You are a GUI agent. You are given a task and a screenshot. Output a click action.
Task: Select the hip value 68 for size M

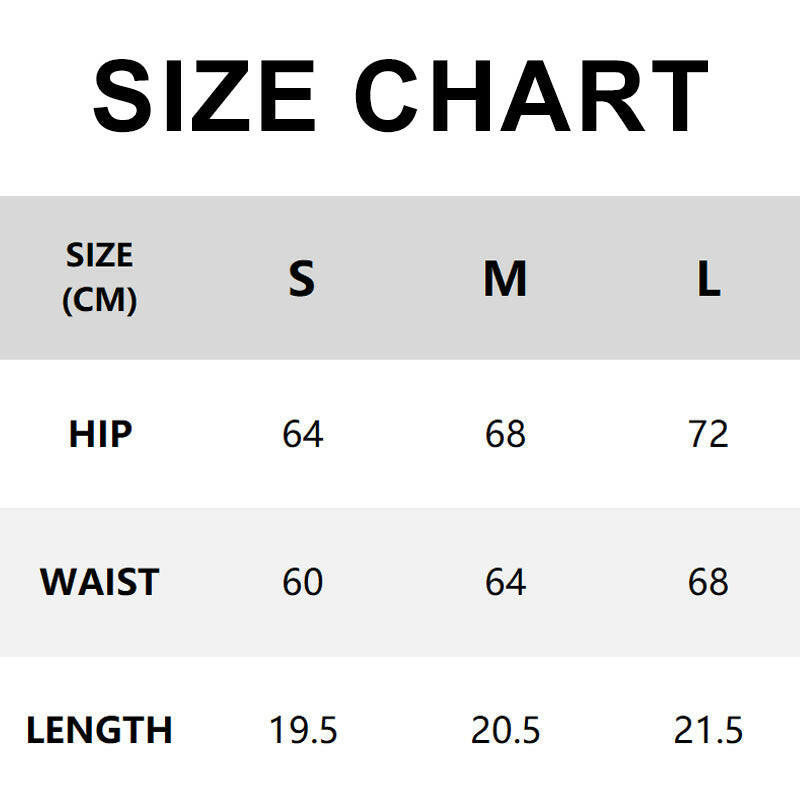click(x=505, y=435)
